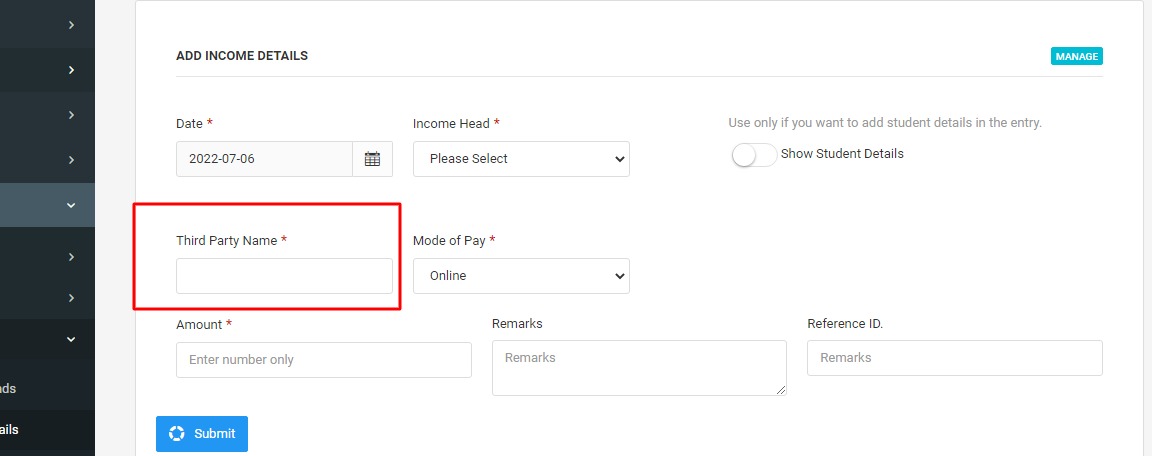Image resolution: width=1152 pixels, height=456 pixels.
Task: Open the Income Head dropdown
Action: coord(521,159)
